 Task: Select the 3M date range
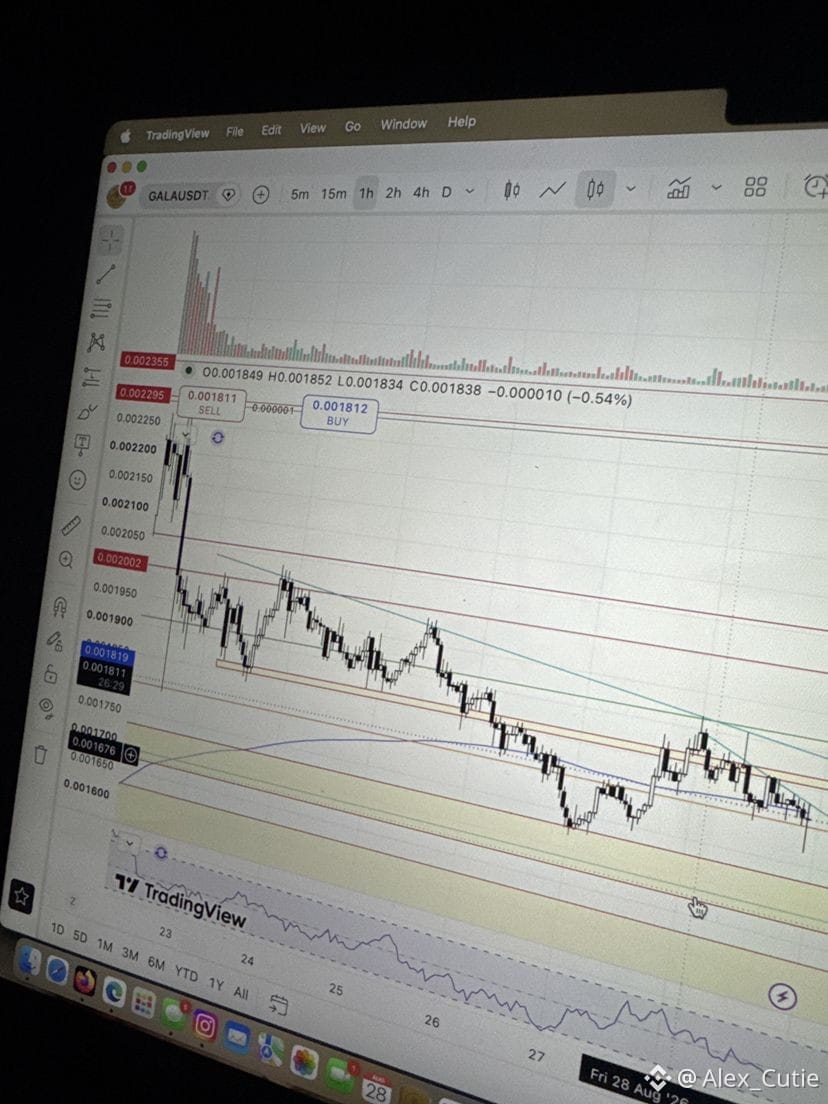[x=130, y=954]
